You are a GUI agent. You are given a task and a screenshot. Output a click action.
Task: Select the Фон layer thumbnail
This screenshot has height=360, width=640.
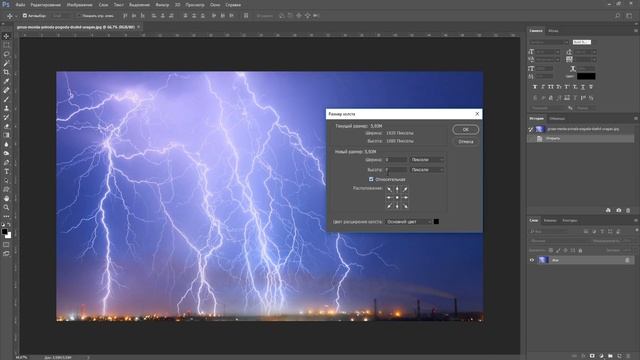(x=543, y=260)
